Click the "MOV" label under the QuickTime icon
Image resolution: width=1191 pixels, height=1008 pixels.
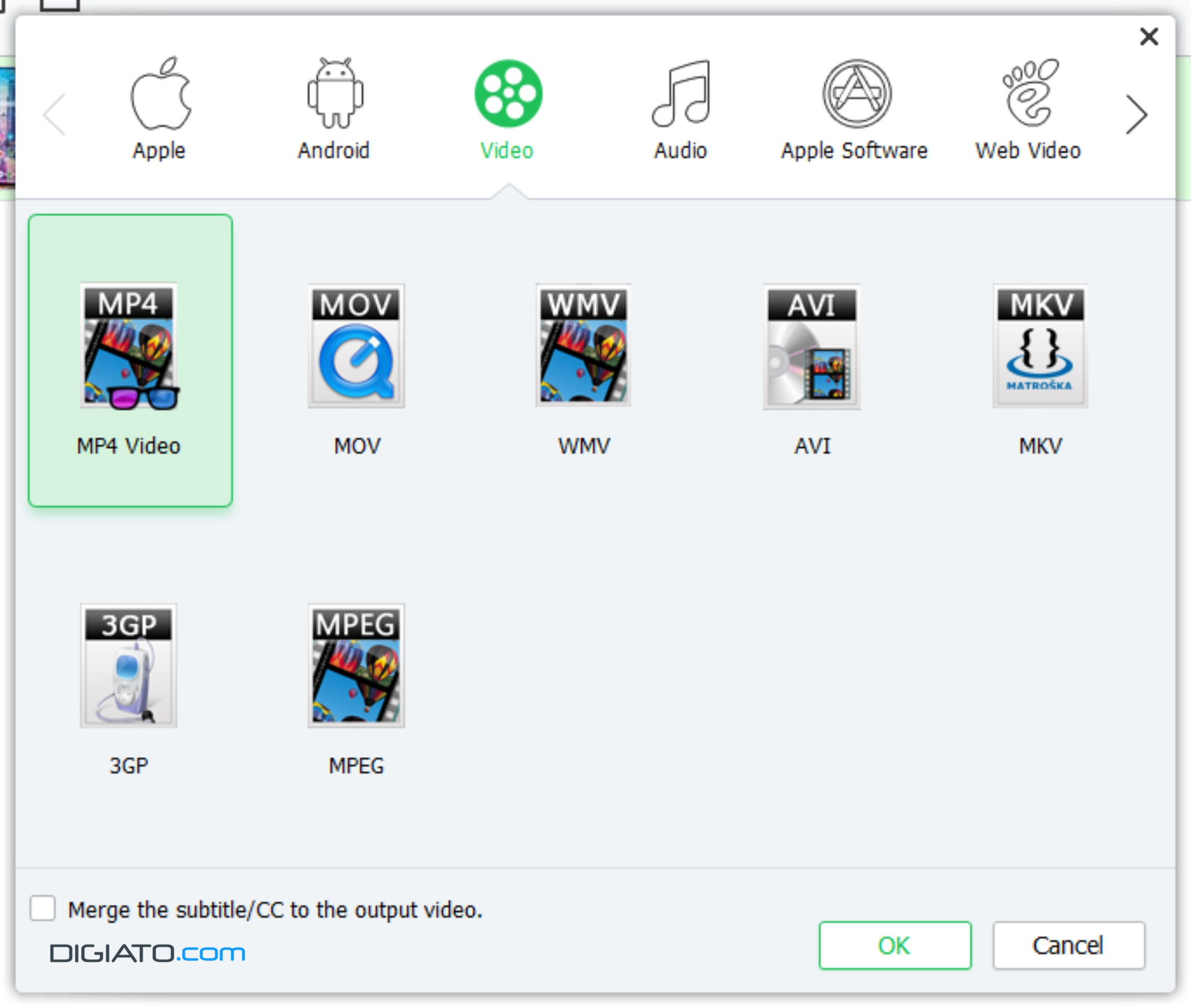pyautogui.click(x=357, y=446)
